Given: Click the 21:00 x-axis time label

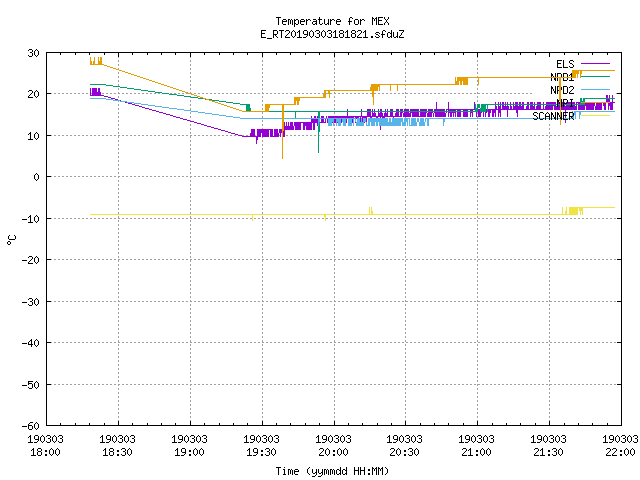Looking at the screenshot, I should coord(476,452).
